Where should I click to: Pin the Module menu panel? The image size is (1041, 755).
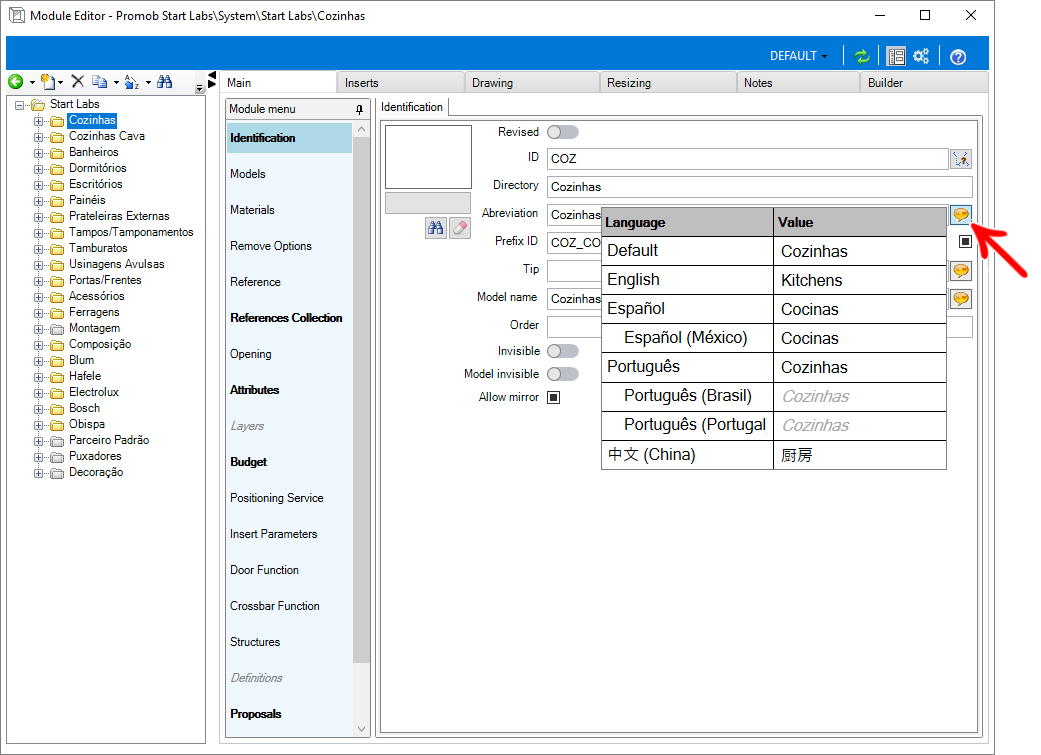click(359, 109)
